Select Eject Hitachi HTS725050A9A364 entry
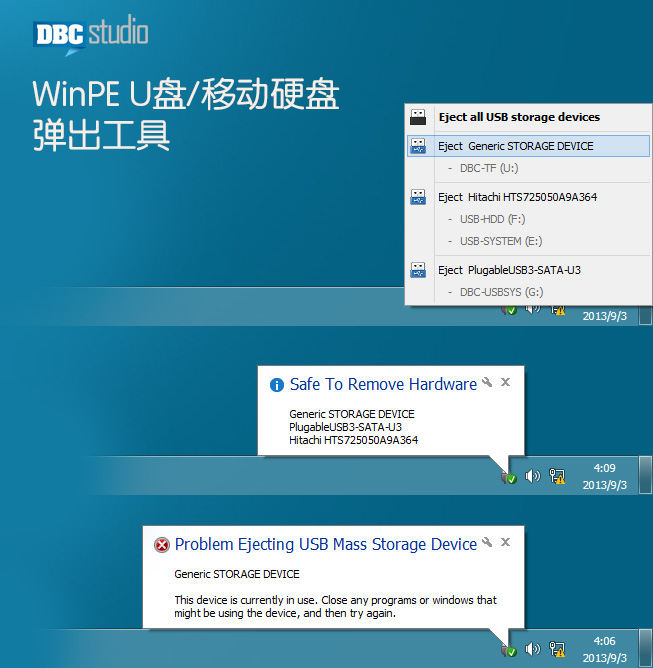The width and height of the screenshot is (653, 668). click(528, 197)
